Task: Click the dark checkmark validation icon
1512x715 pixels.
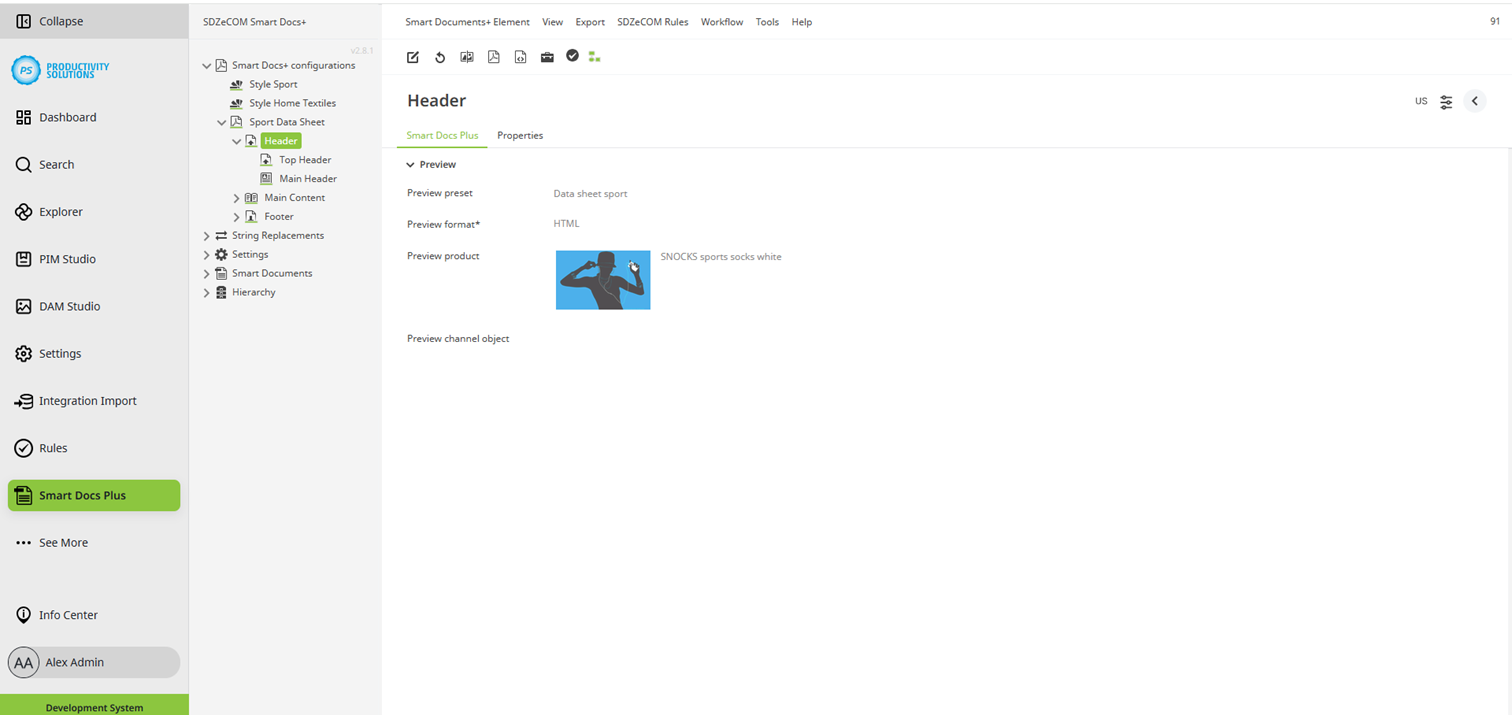Action: pyautogui.click(x=572, y=56)
